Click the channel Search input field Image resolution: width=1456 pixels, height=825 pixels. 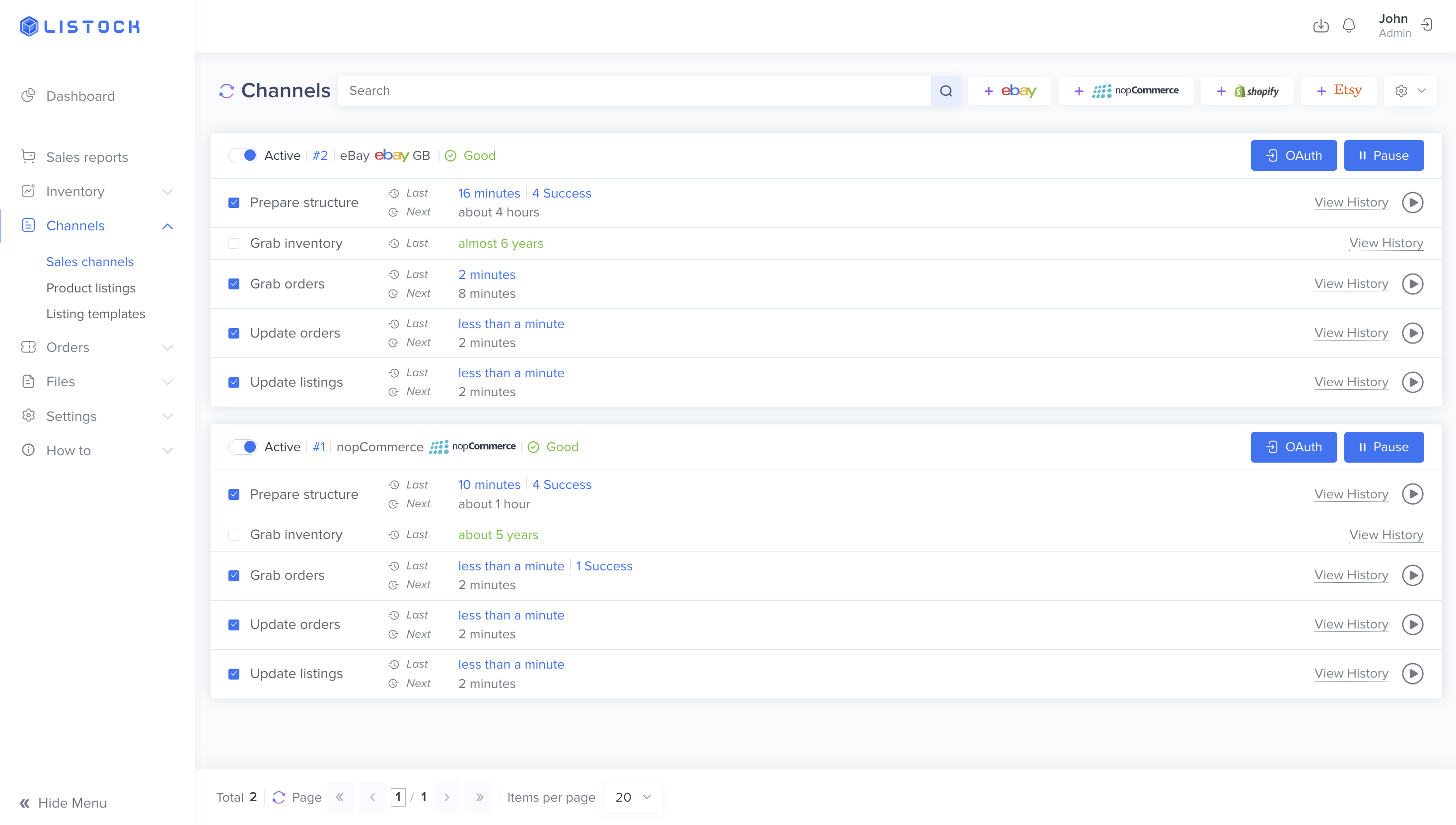[x=634, y=91]
